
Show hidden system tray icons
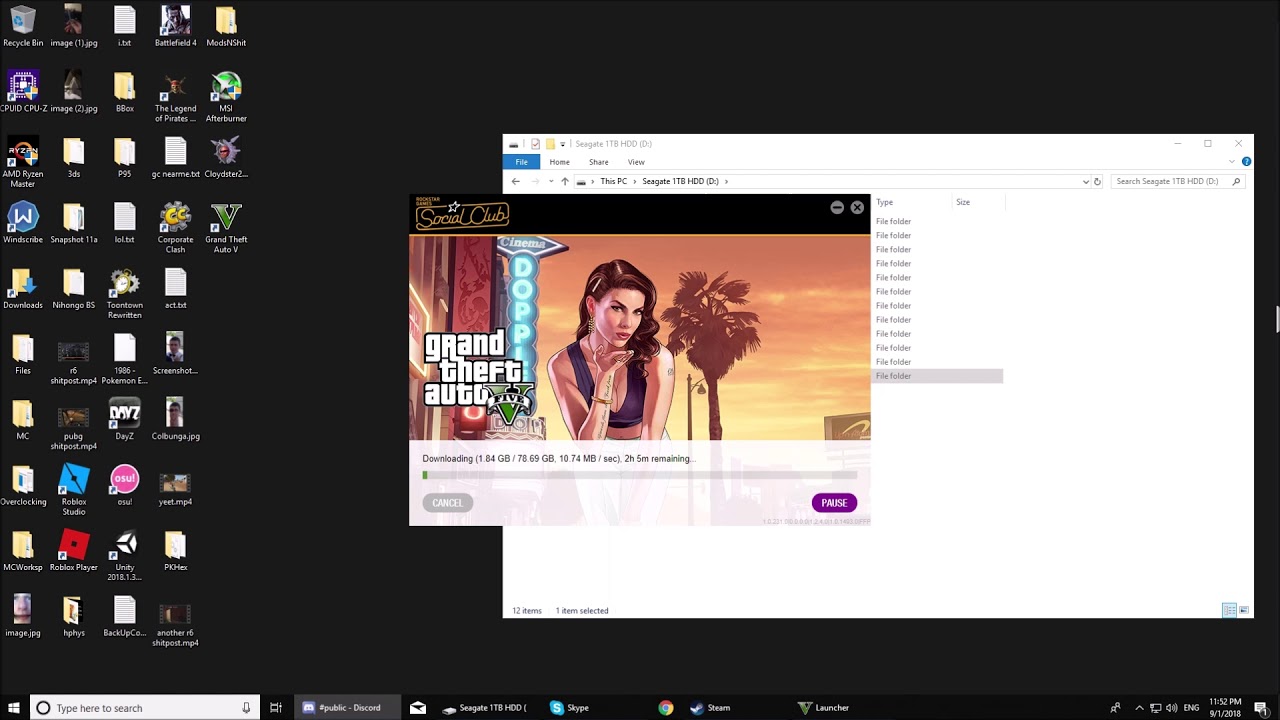point(1139,708)
